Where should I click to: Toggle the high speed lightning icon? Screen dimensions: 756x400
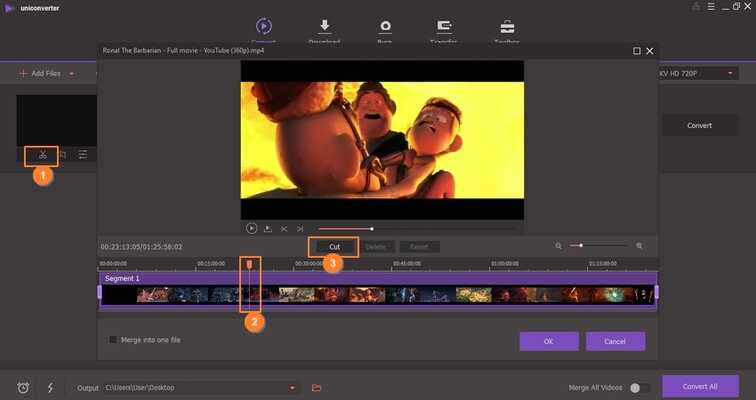click(x=50, y=387)
